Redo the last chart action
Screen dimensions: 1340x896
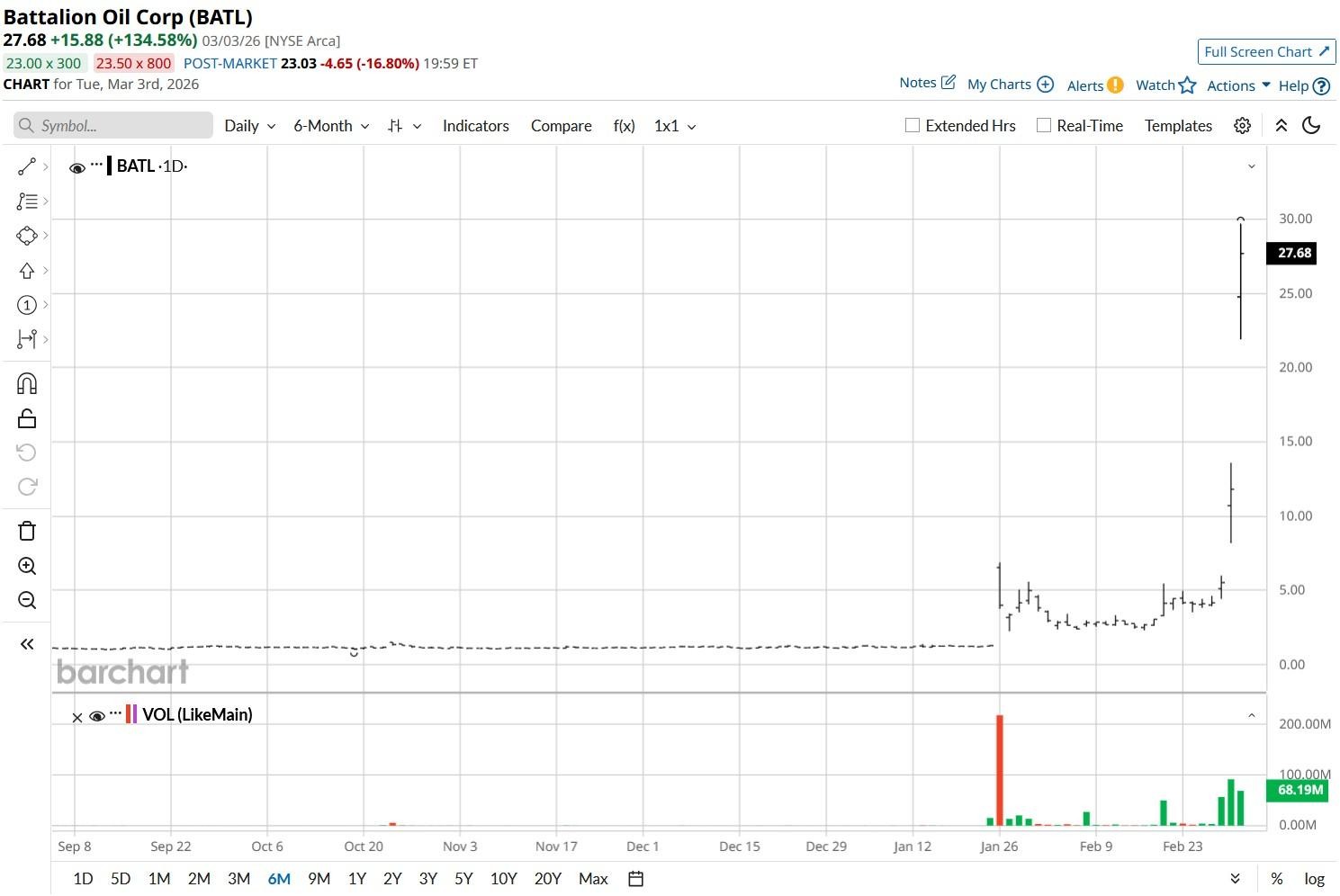pos(27,487)
